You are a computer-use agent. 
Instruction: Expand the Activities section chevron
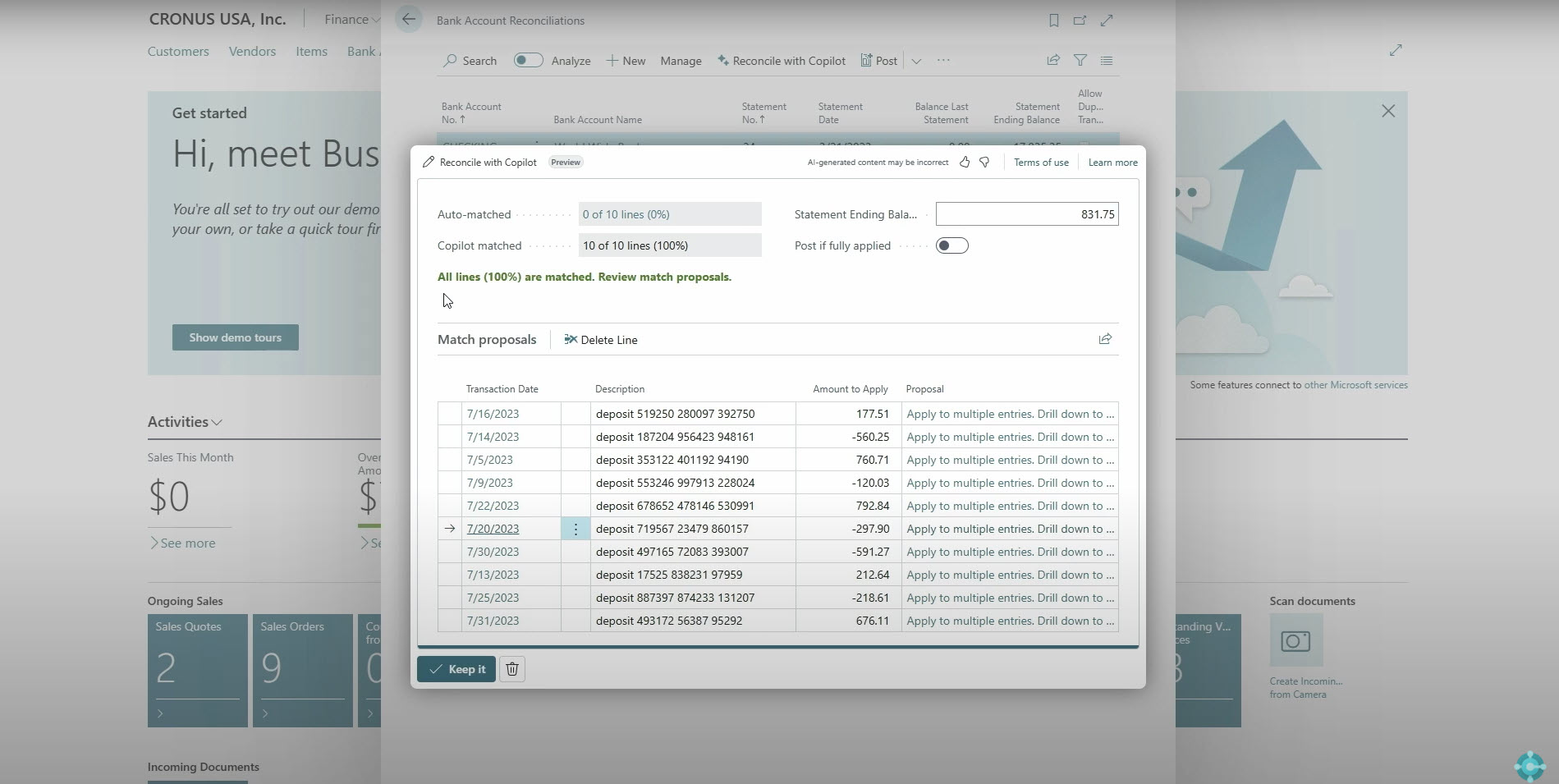(217, 423)
